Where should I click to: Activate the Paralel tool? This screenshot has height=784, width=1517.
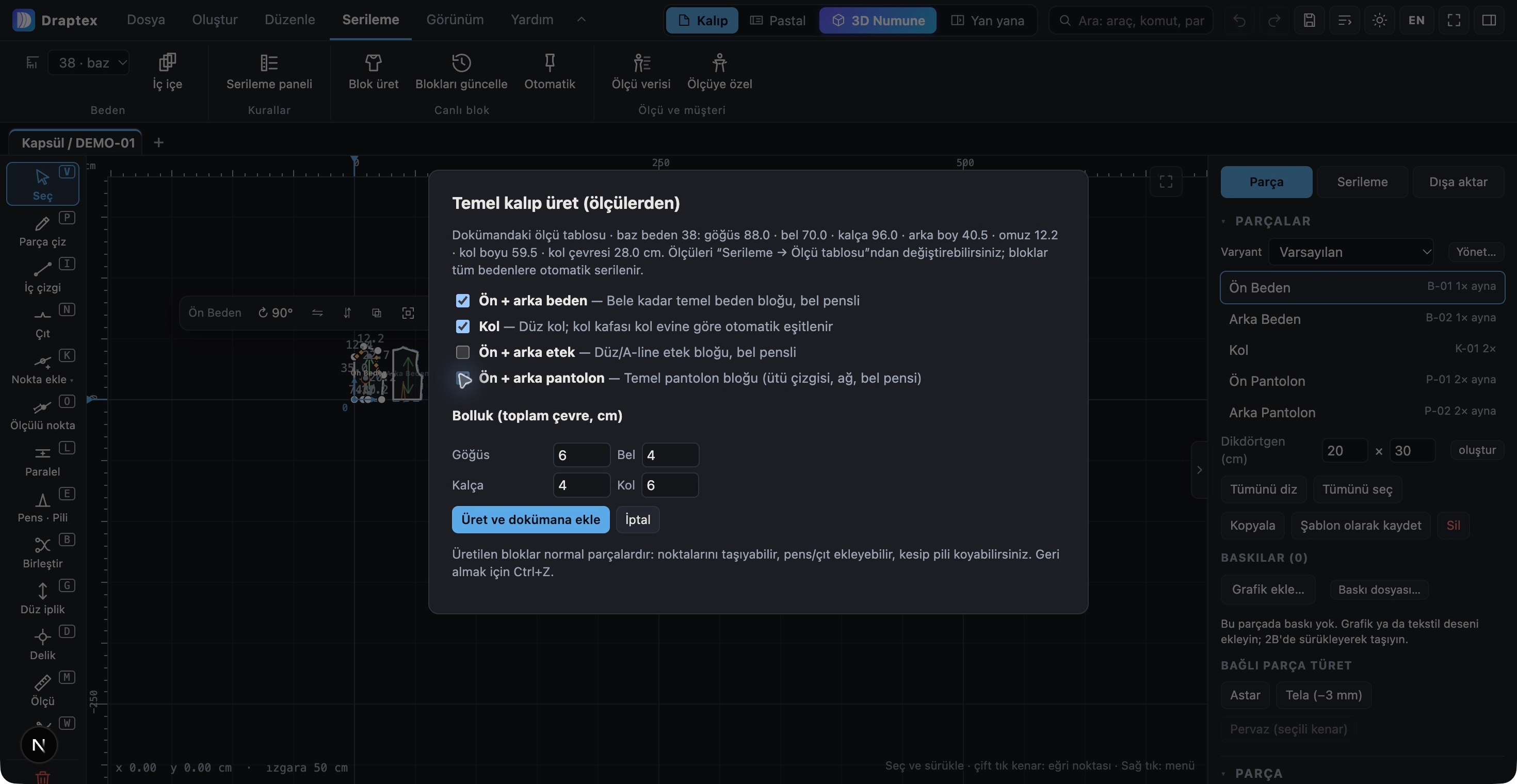(42, 460)
